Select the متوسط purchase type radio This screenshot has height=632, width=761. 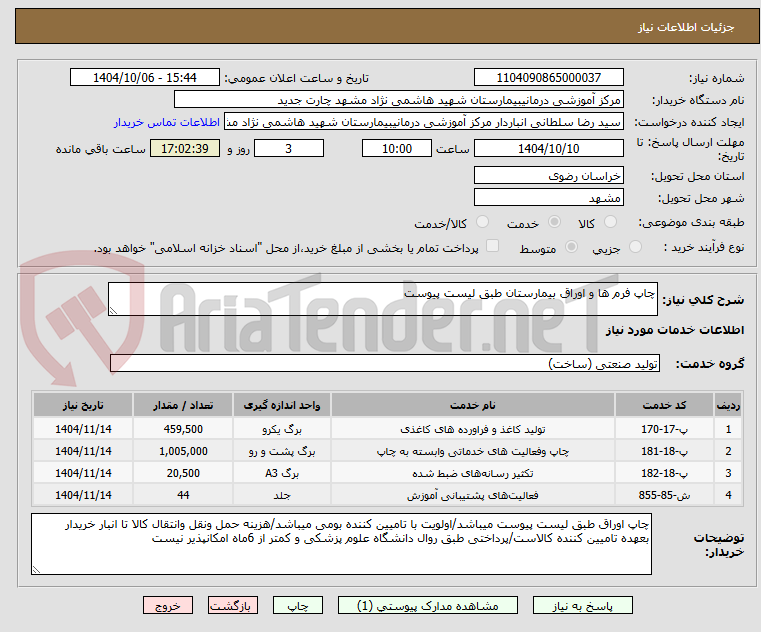click(x=572, y=247)
